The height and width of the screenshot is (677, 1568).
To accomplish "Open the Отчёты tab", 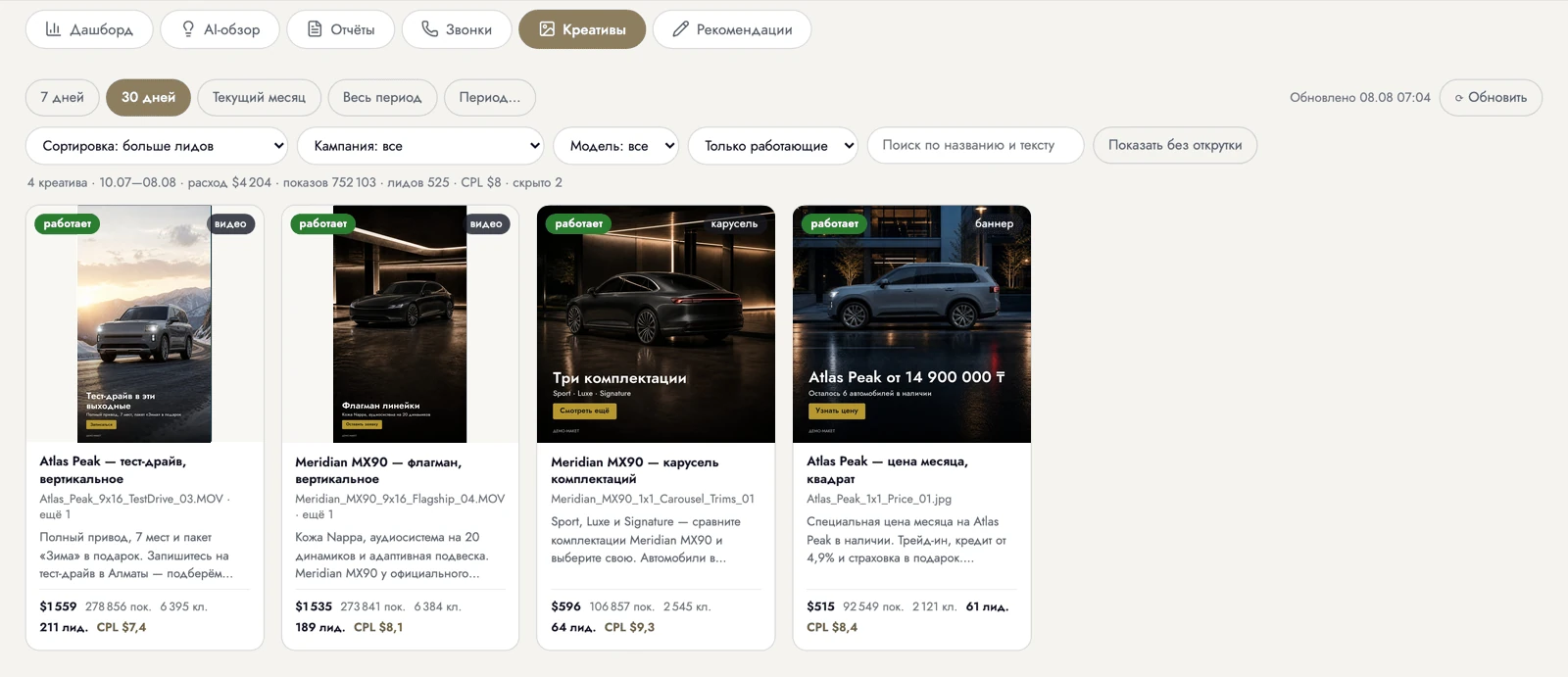I will tap(341, 29).
